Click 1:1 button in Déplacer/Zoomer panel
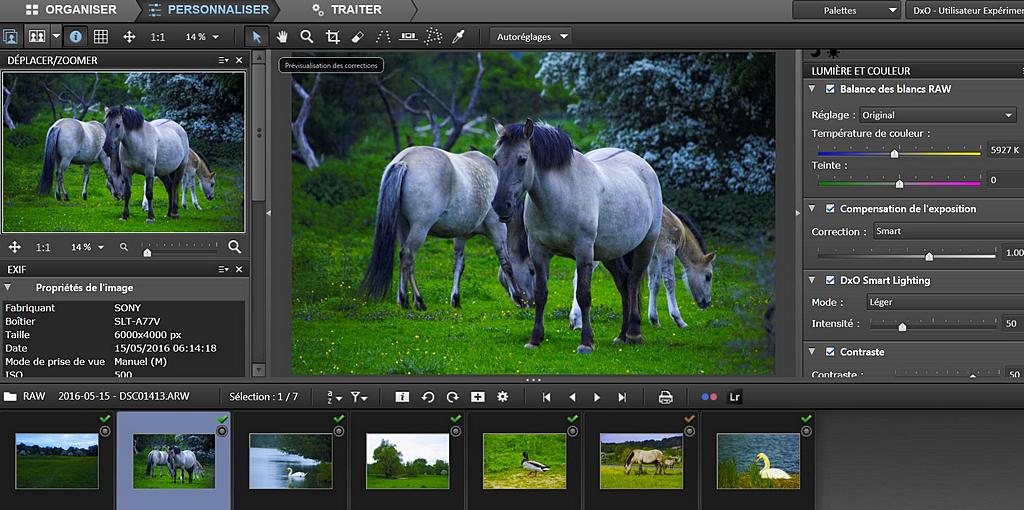The height and width of the screenshot is (510, 1024). pos(43,247)
